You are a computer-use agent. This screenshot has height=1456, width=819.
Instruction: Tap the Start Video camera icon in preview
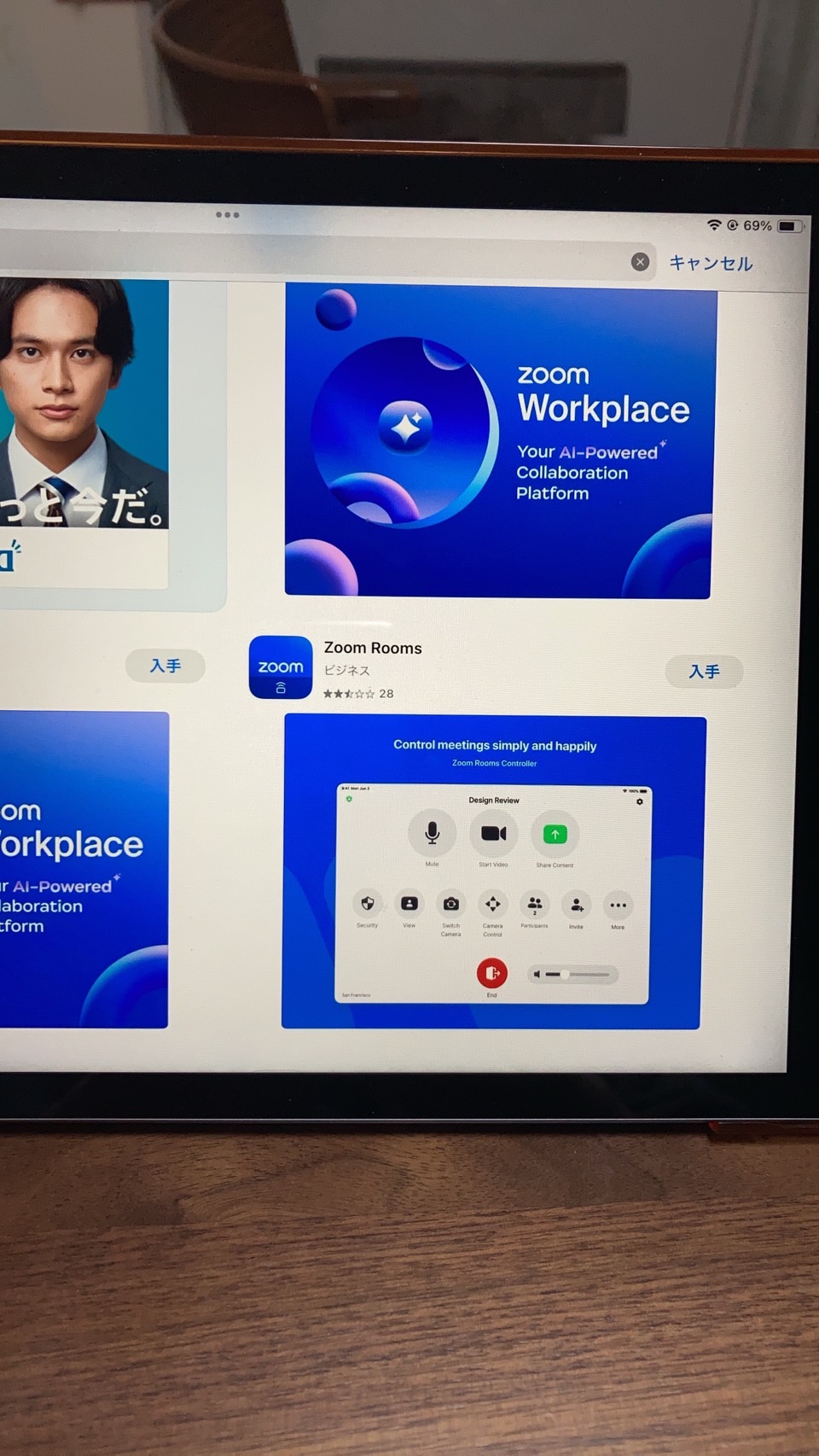pyautogui.click(x=493, y=834)
